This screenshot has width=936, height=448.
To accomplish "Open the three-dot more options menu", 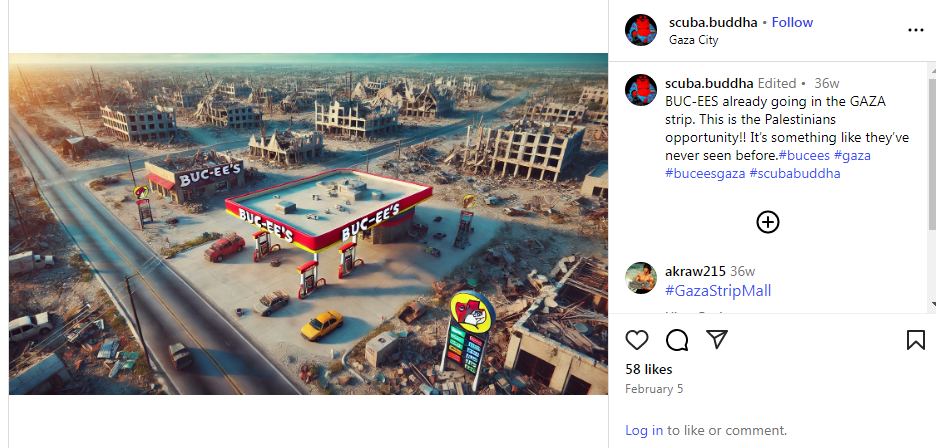I will 916,30.
